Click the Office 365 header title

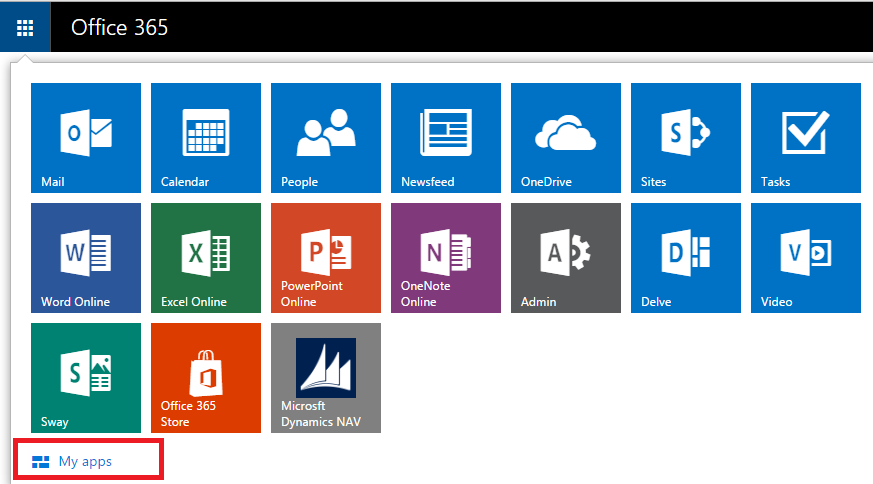(x=119, y=27)
